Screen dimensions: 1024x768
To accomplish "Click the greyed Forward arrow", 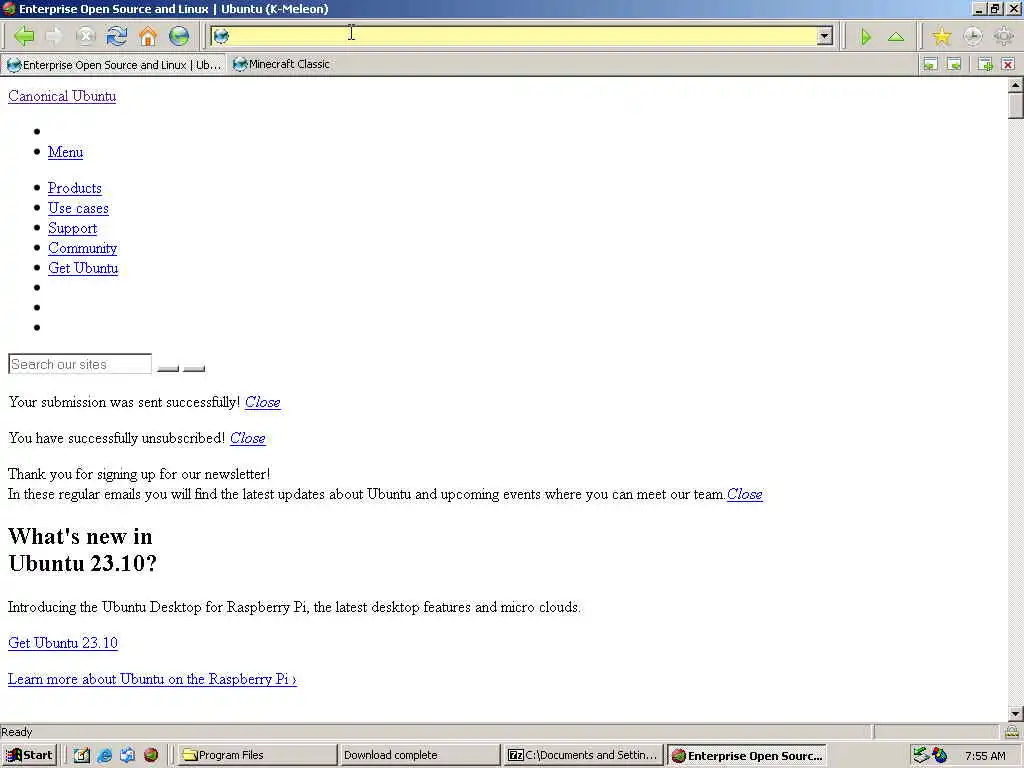I will tap(55, 36).
